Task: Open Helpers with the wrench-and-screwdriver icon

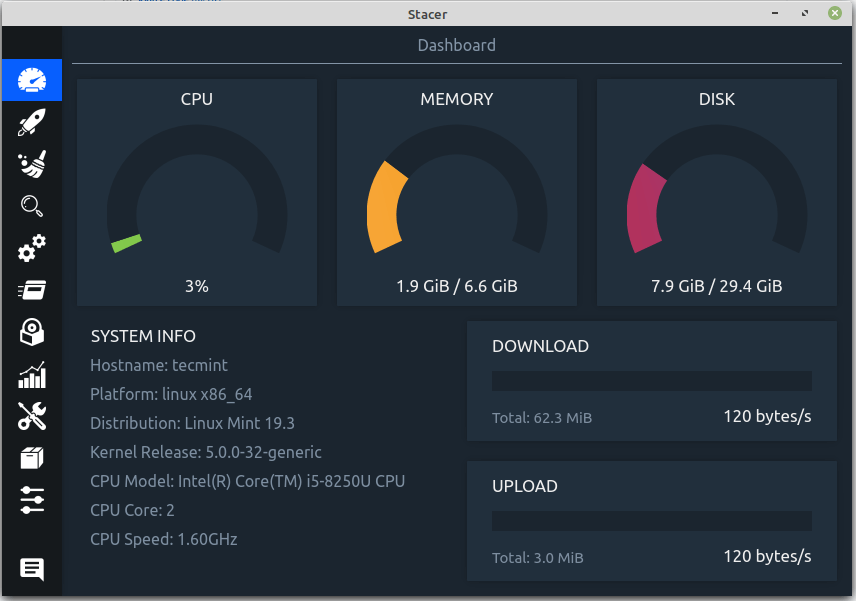Action: (31, 416)
